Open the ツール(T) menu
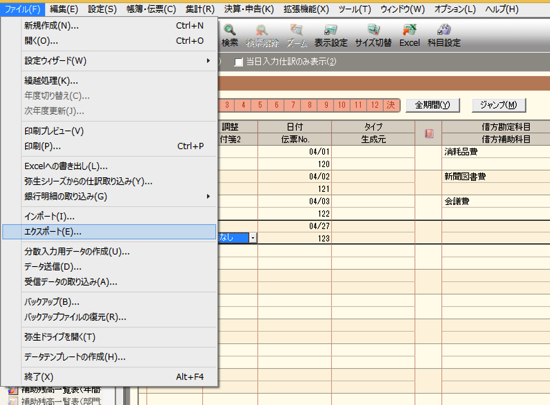The width and height of the screenshot is (550, 405). pos(355,9)
